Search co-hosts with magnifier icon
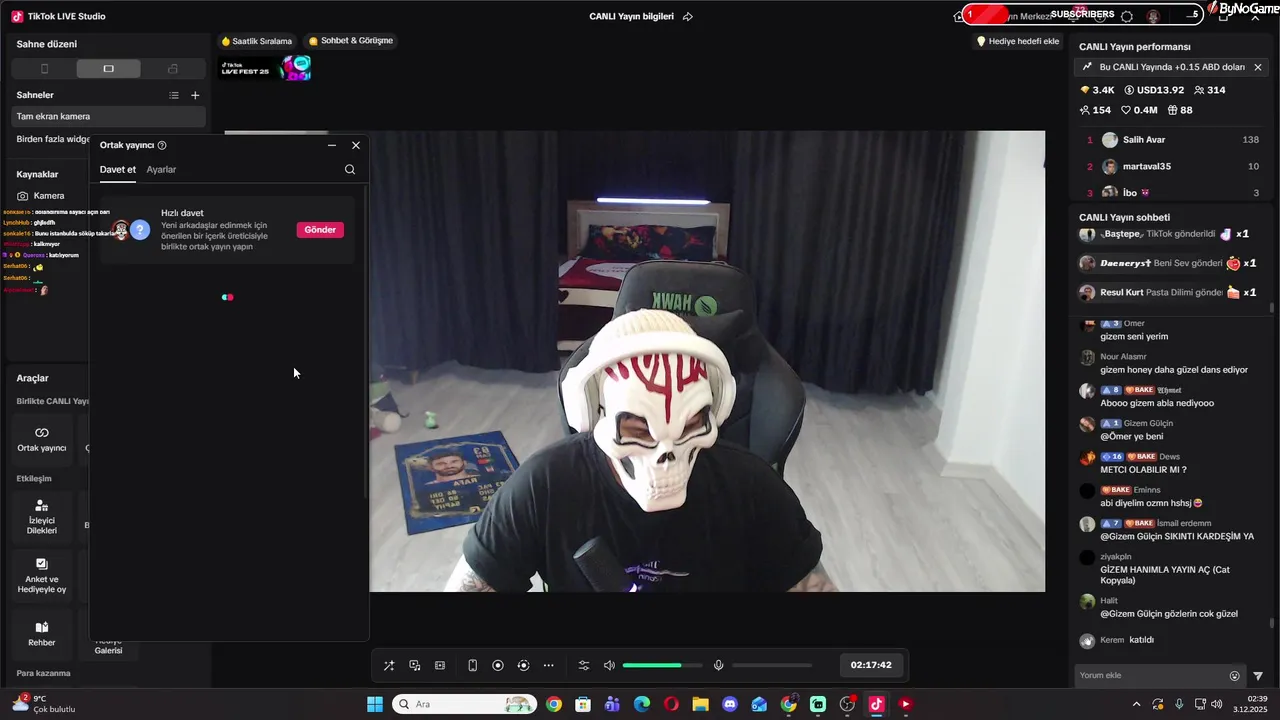Image resolution: width=1280 pixels, height=720 pixels. click(x=350, y=170)
